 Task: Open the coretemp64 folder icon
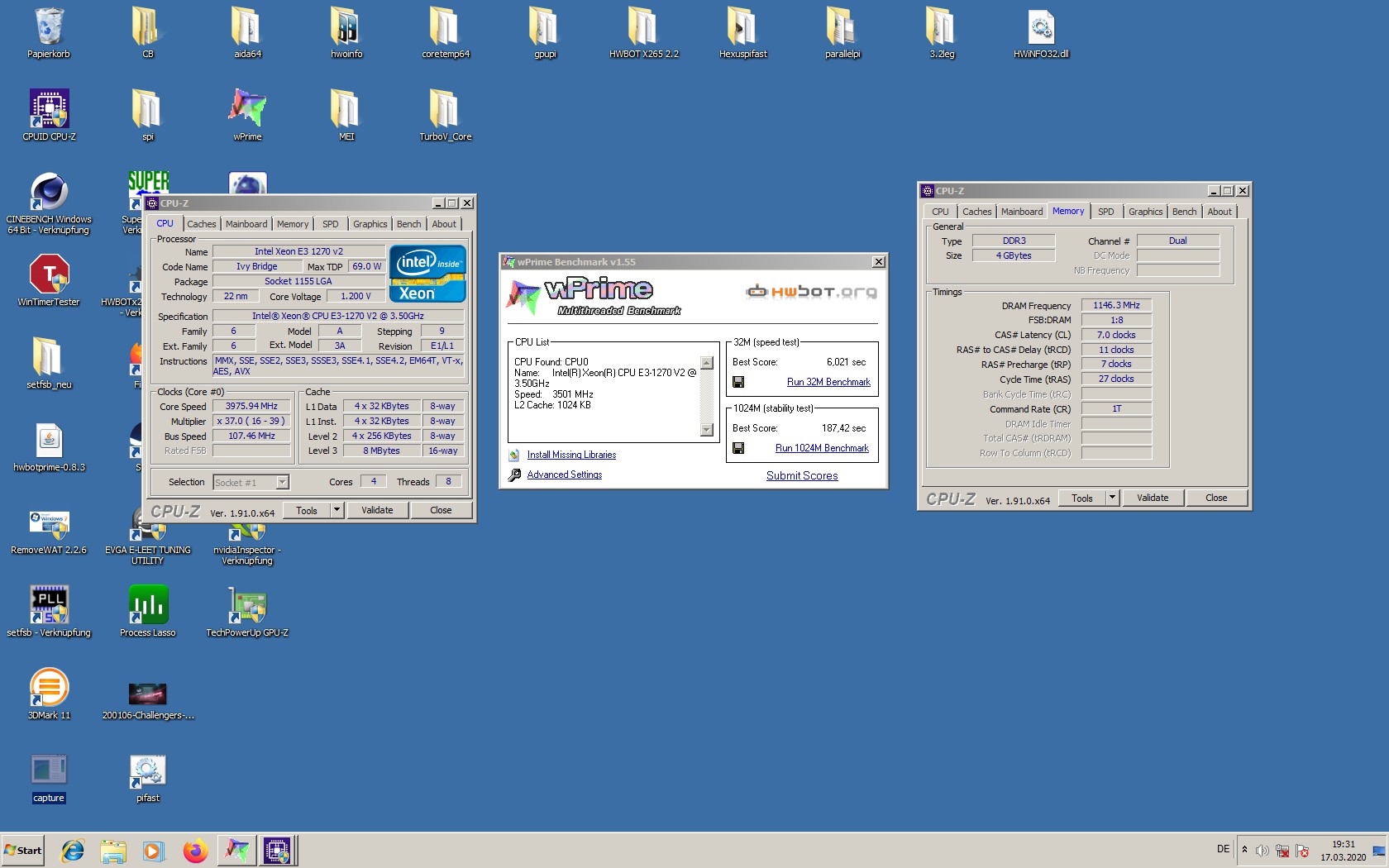pos(446,33)
